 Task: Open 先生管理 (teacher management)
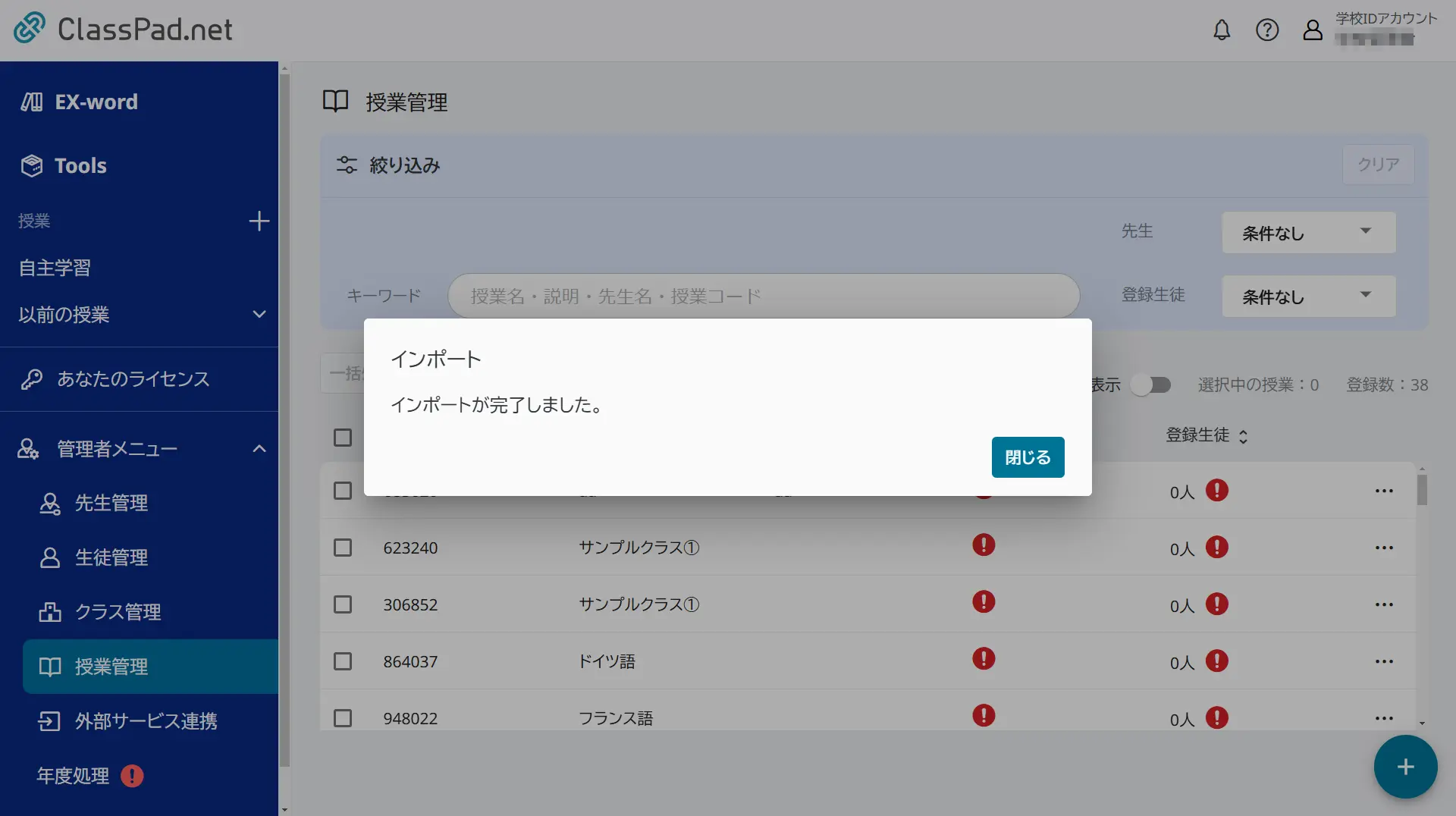coord(111,503)
